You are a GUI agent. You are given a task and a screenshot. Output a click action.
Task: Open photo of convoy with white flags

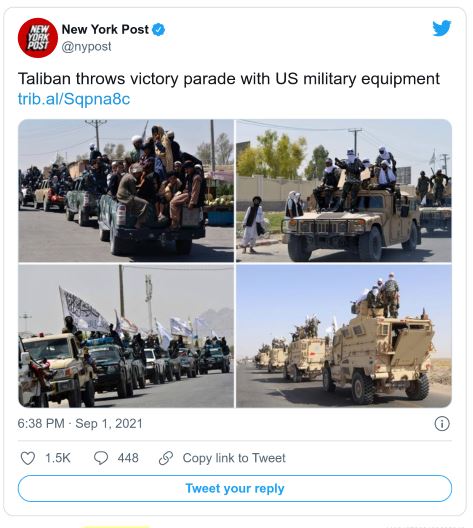(126, 336)
